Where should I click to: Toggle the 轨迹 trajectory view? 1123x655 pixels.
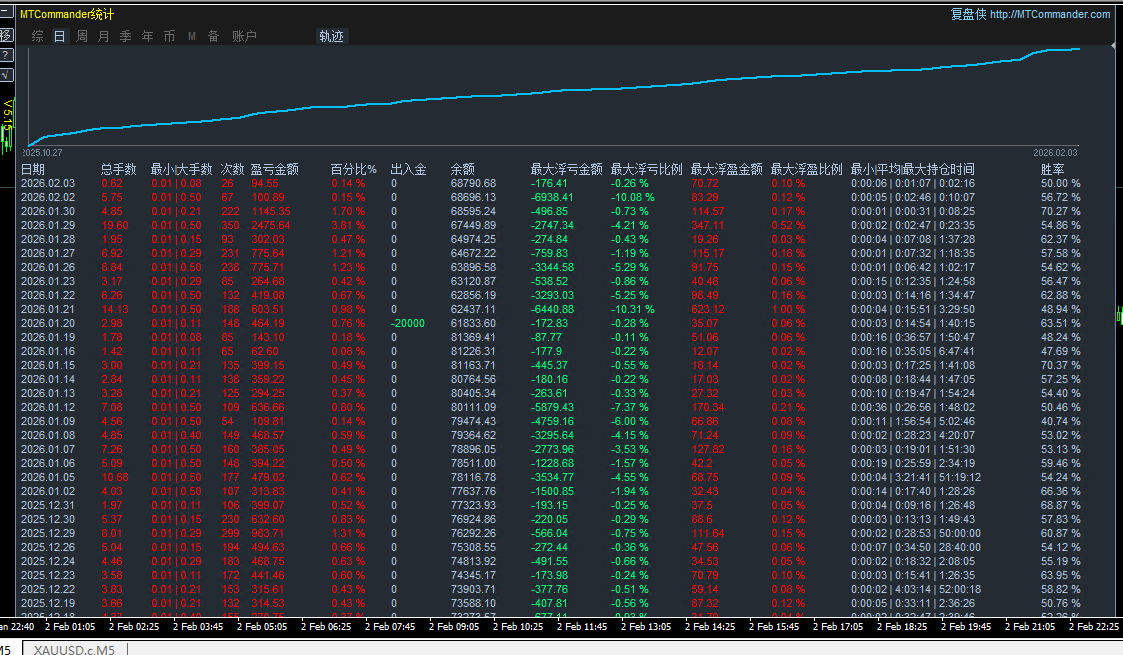point(331,36)
